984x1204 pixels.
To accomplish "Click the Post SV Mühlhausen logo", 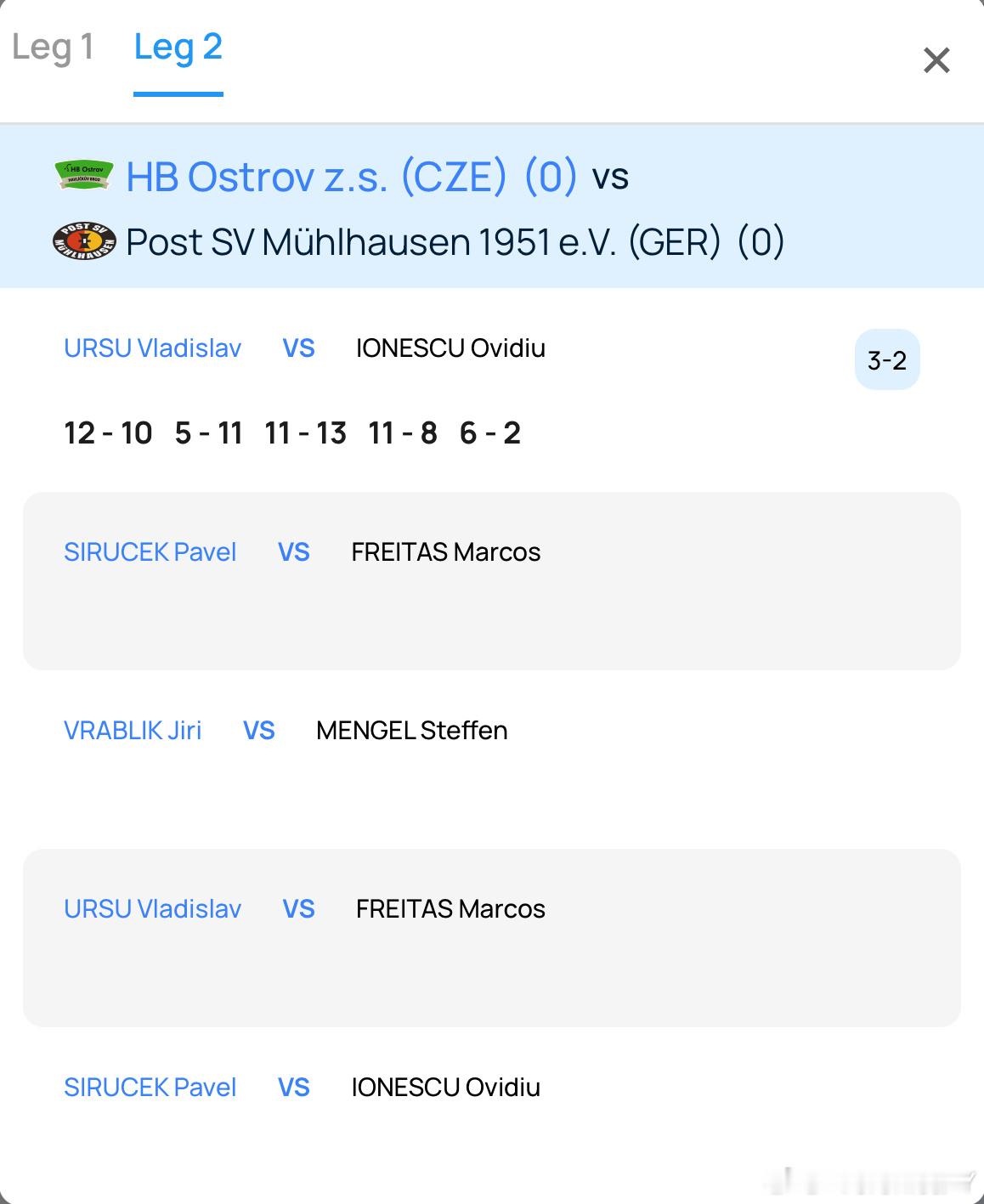I will tap(84, 241).
